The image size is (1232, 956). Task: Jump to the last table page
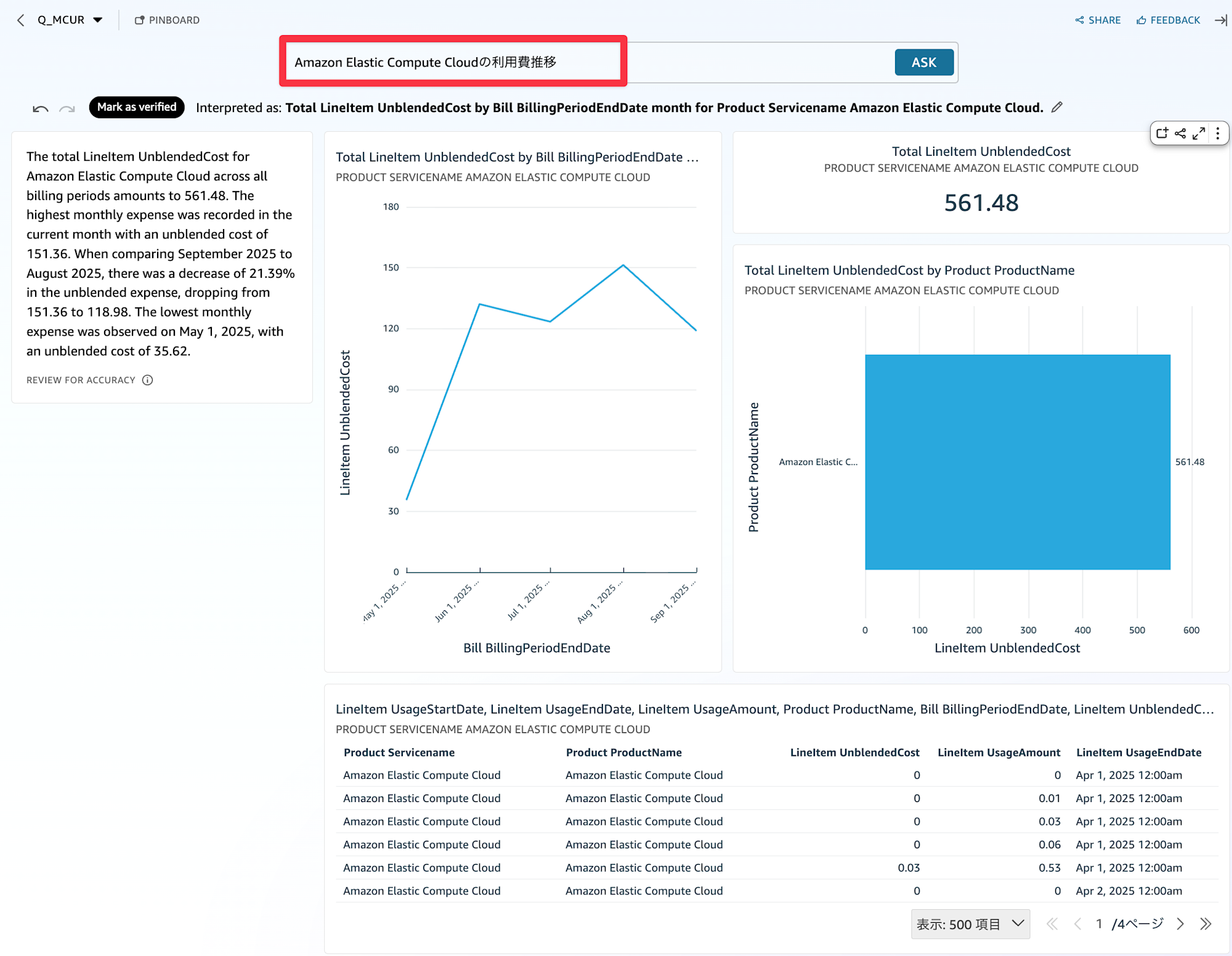[x=1206, y=924]
